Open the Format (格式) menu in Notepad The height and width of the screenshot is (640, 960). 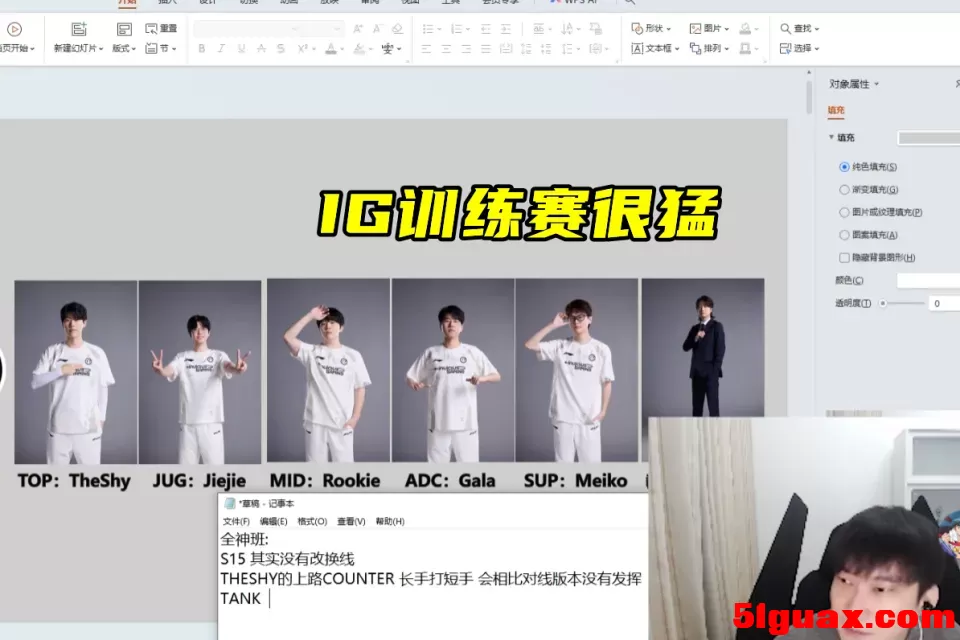click(x=312, y=521)
